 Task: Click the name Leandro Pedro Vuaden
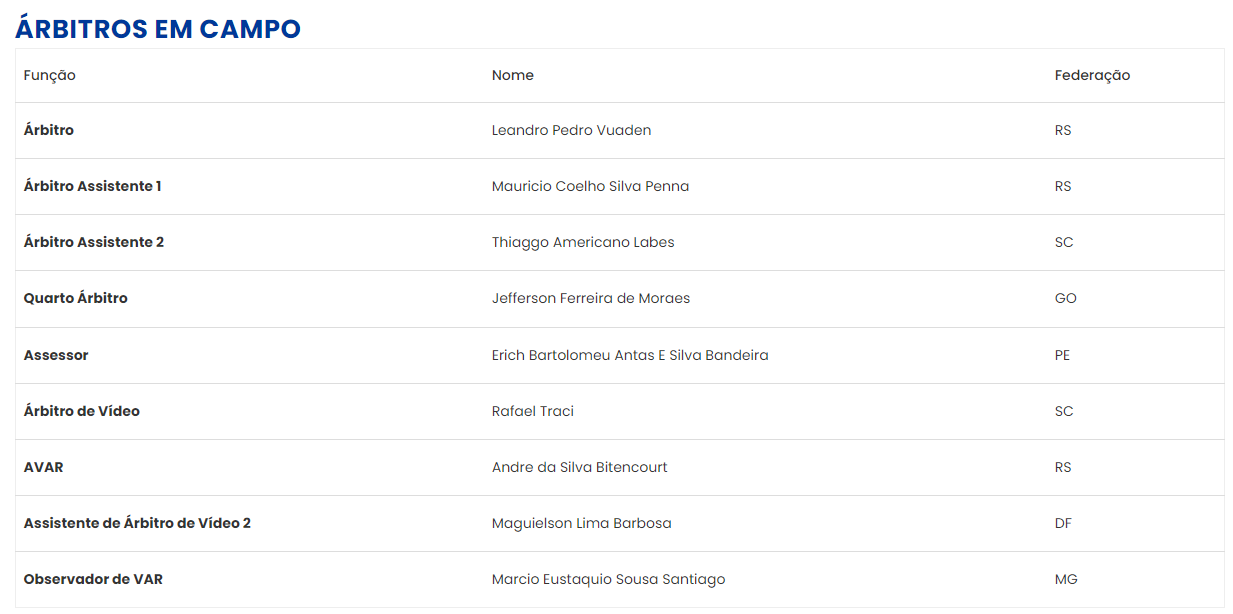(x=572, y=131)
